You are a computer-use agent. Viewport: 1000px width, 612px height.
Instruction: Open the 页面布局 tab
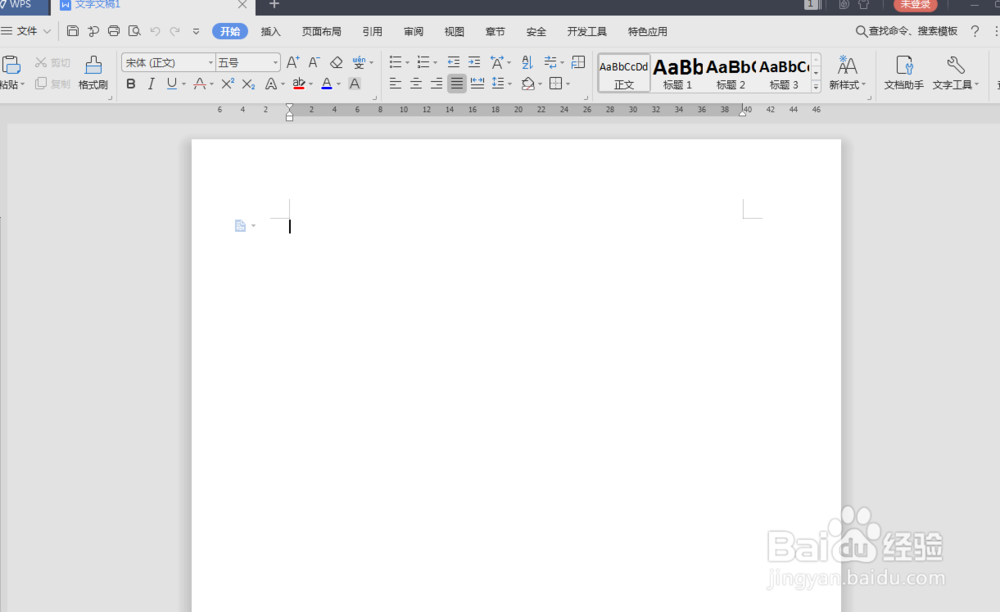[x=321, y=31]
